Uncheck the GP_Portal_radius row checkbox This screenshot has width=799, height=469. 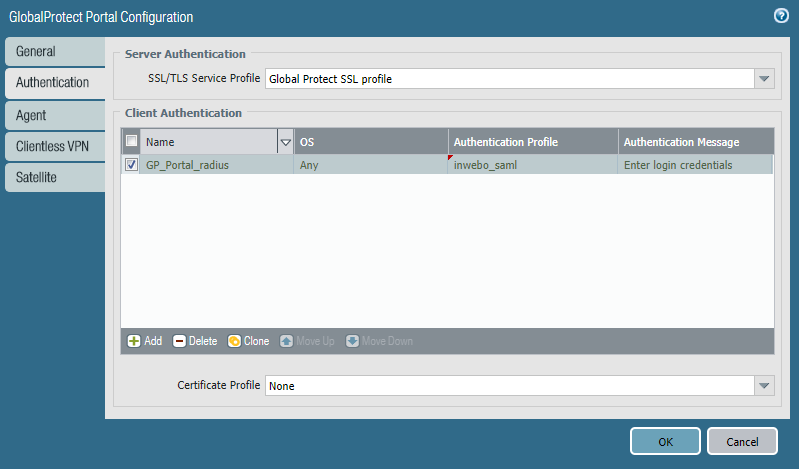click(131, 165)
